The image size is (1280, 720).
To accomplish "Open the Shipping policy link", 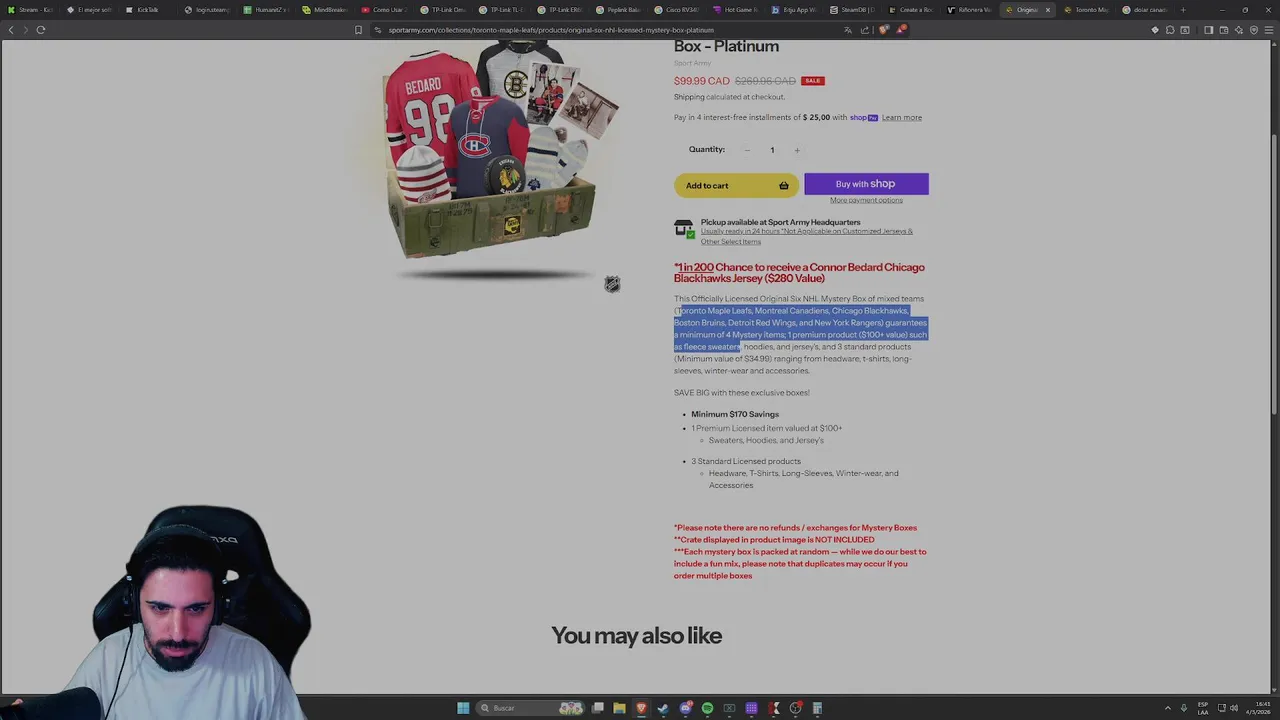I will [689, 97].
